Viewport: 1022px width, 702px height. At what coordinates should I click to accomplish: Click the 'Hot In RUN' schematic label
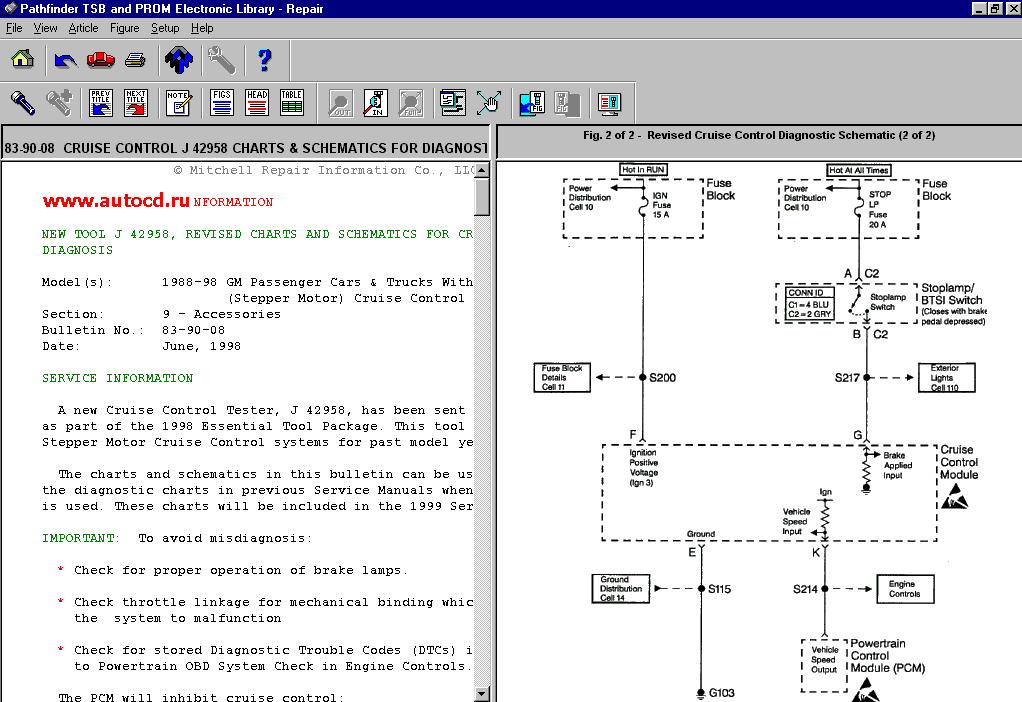pyautogui.click(x=643, y=169)
